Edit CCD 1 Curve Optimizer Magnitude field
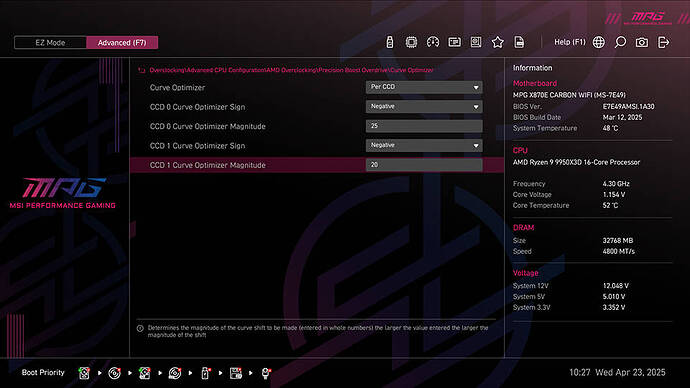 pyautogui.click(x=424, y=165)
